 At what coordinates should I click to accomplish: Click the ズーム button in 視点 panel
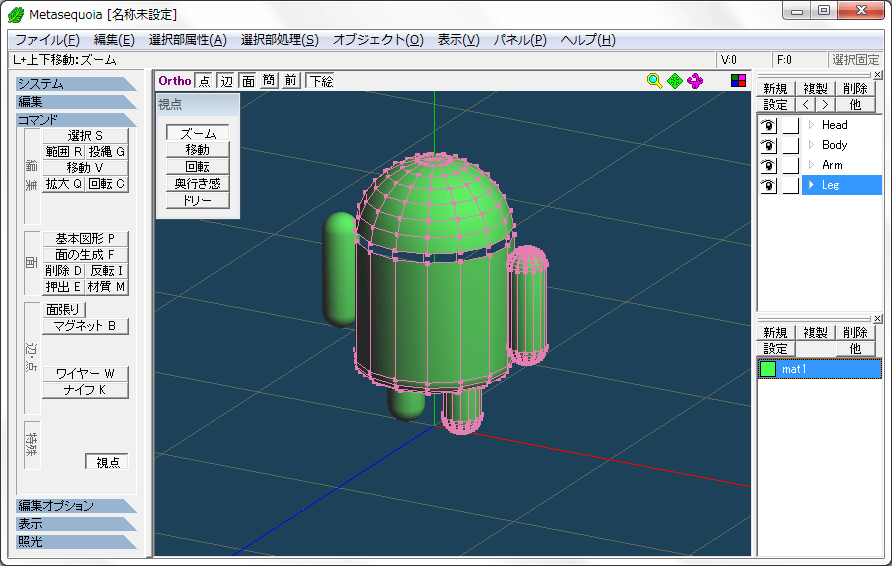click(197, 133)
